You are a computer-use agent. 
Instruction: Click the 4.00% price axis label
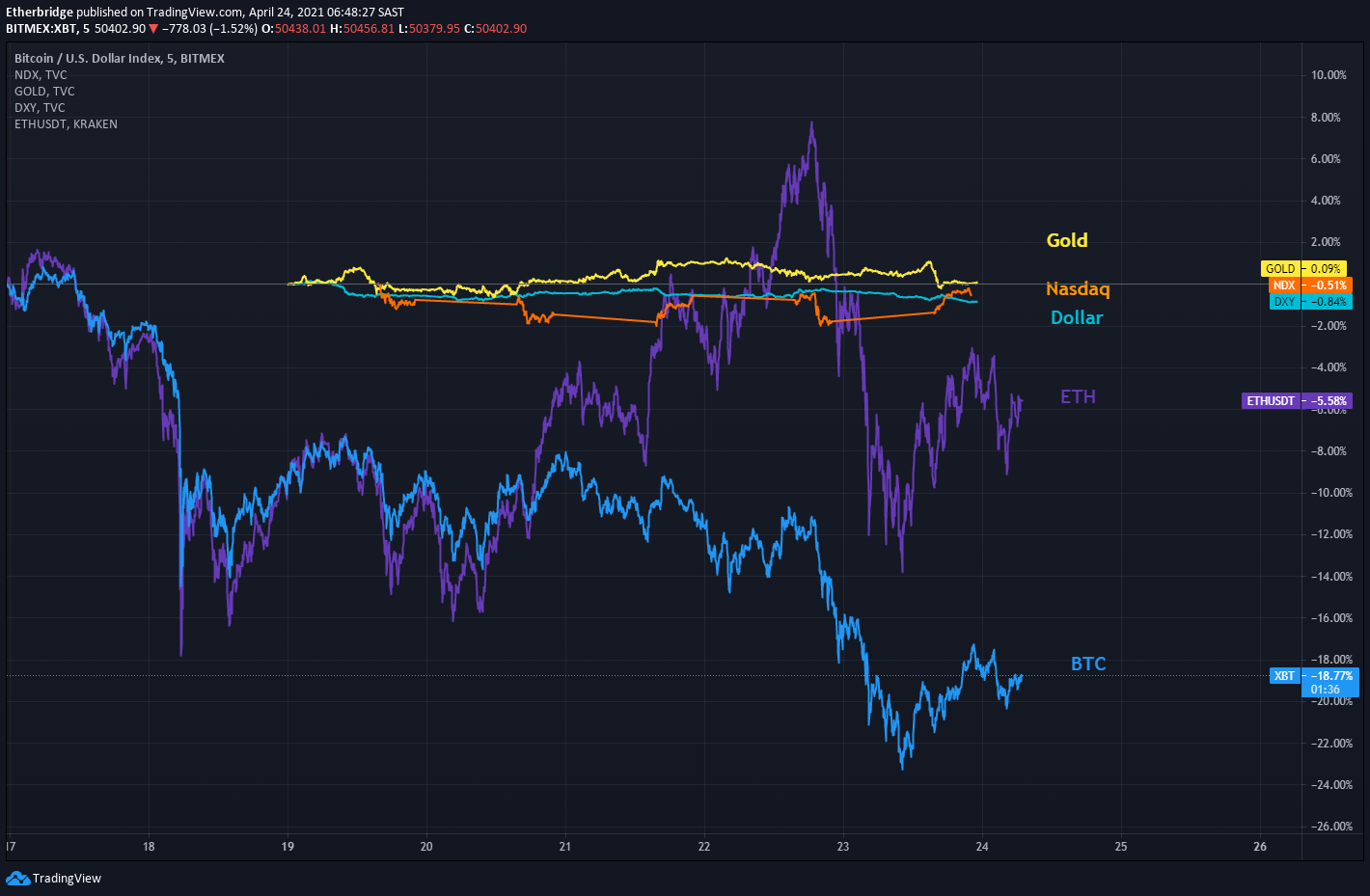[1326, 201]
